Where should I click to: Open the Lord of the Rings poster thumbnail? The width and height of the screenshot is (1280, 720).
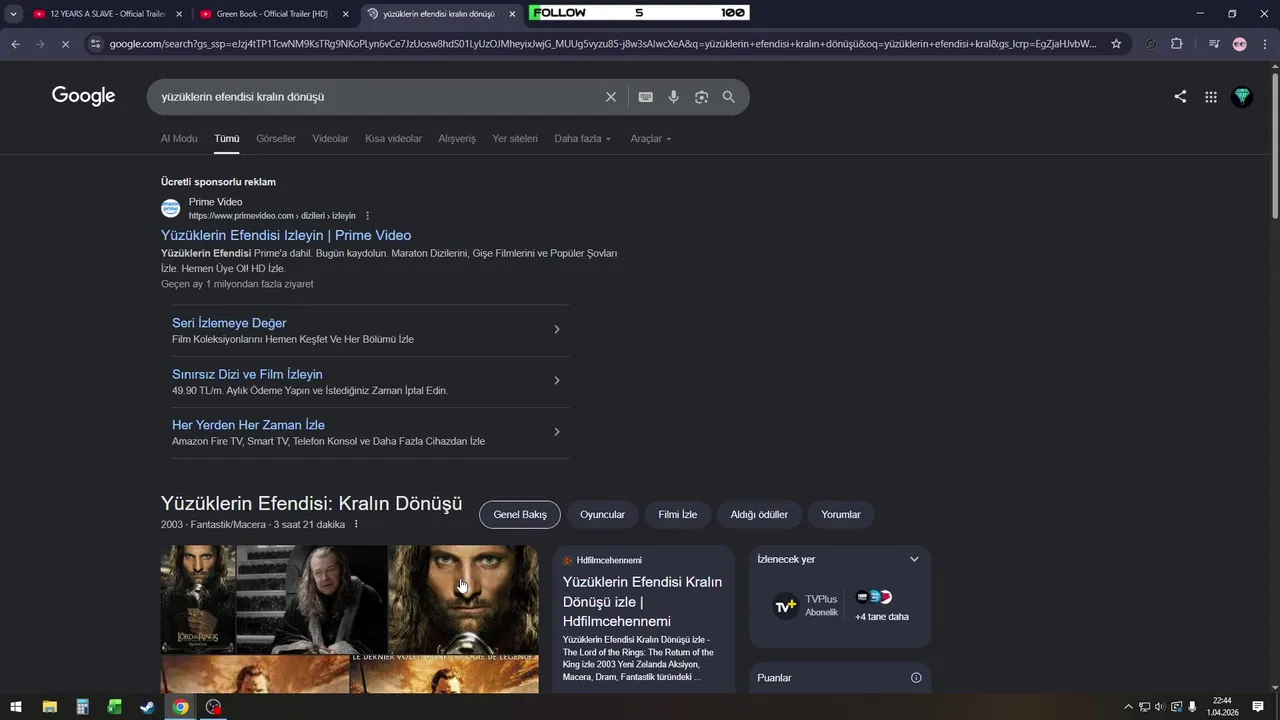click(198, 600)
